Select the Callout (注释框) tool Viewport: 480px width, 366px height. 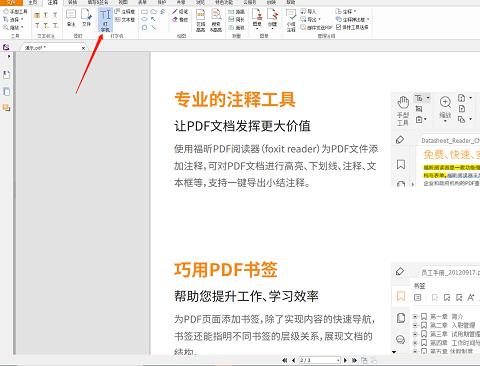pyautogui.click(x=125, y=12)
